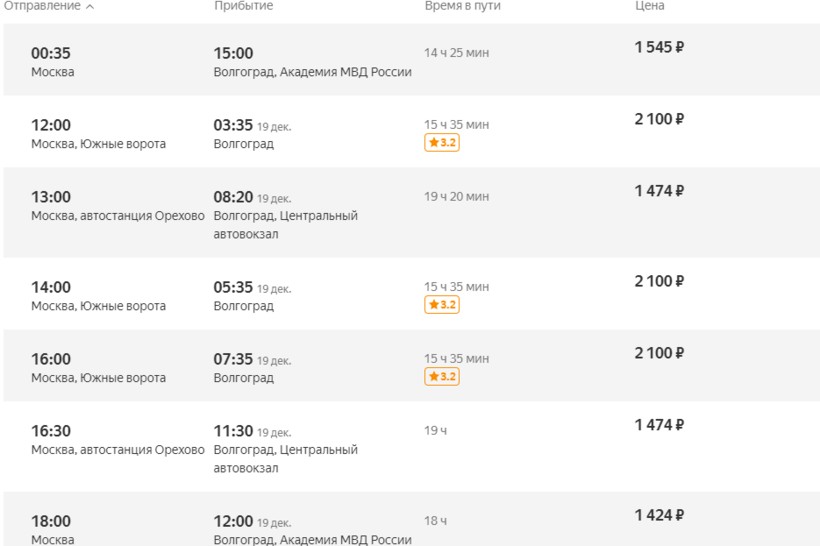Select the 00:35 Москва departure trip

coord(412,60)
